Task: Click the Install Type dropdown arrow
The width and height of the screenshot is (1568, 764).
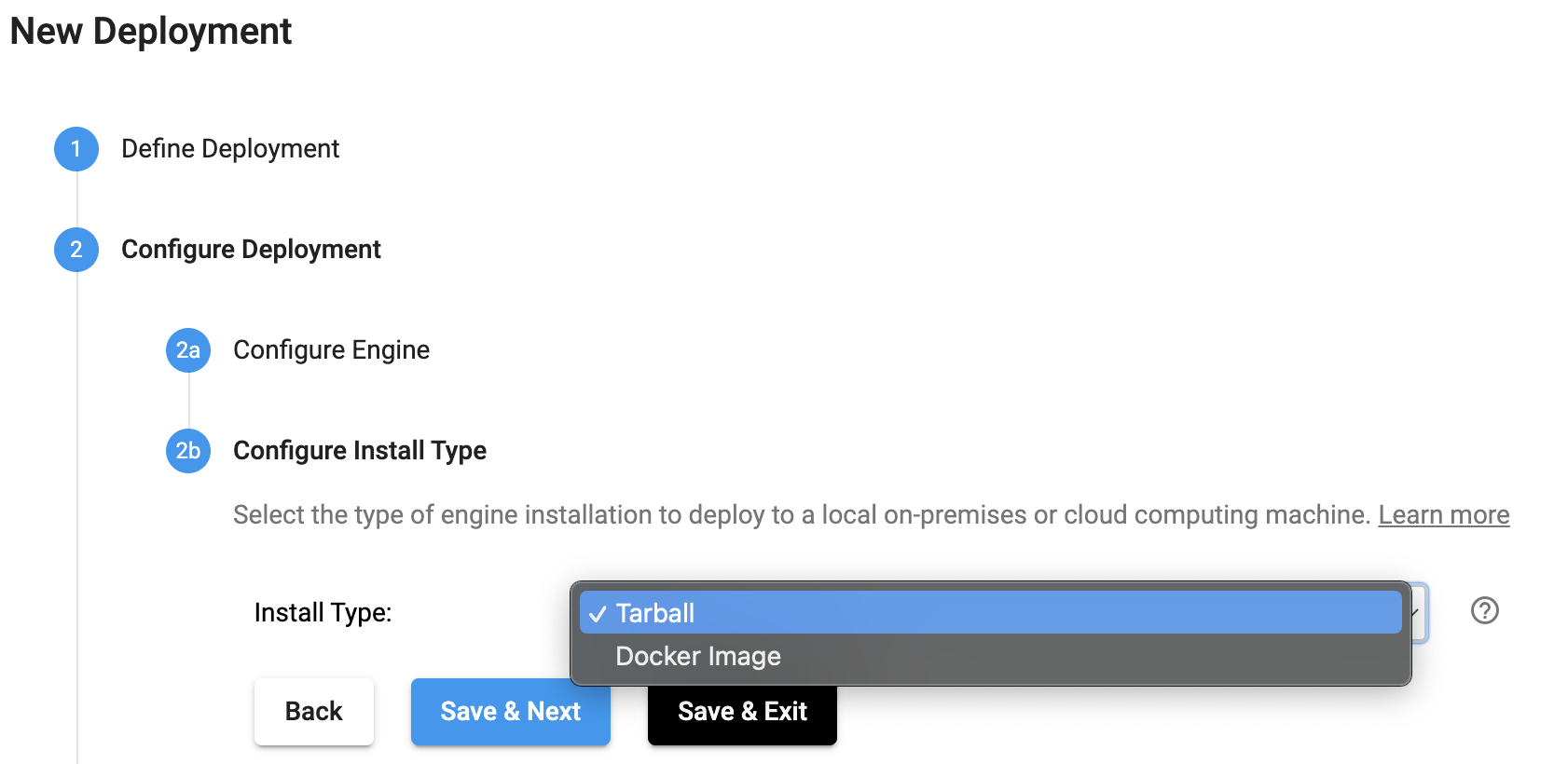Action: [x=1417, y=612]
